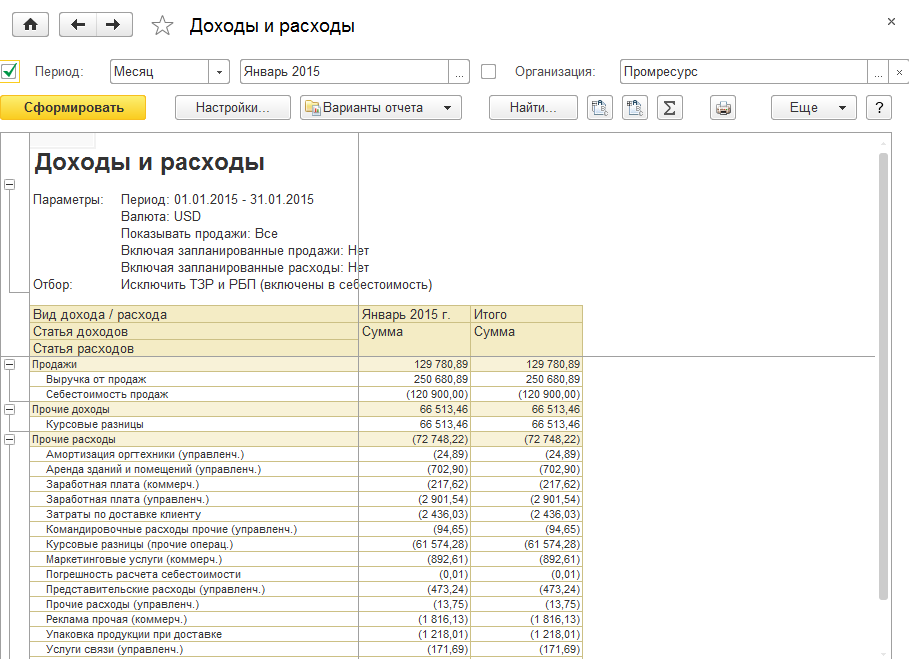Enable the Организация filter checkbox
The height and width of the screenshot is (659, 909).
click(489, 72)
